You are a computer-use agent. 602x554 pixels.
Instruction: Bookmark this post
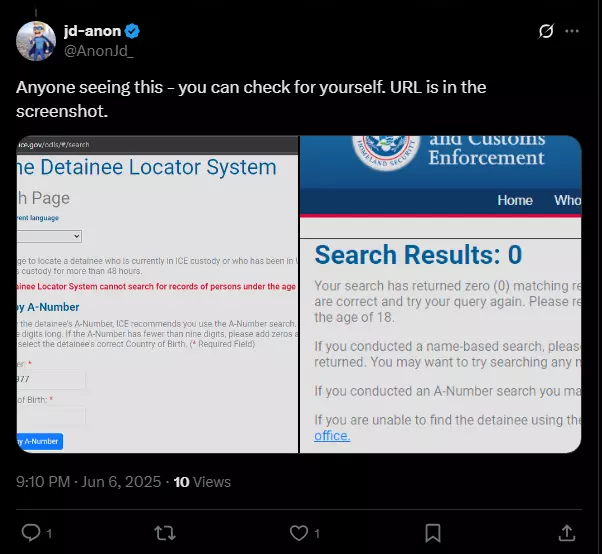[x=433, y=533]
